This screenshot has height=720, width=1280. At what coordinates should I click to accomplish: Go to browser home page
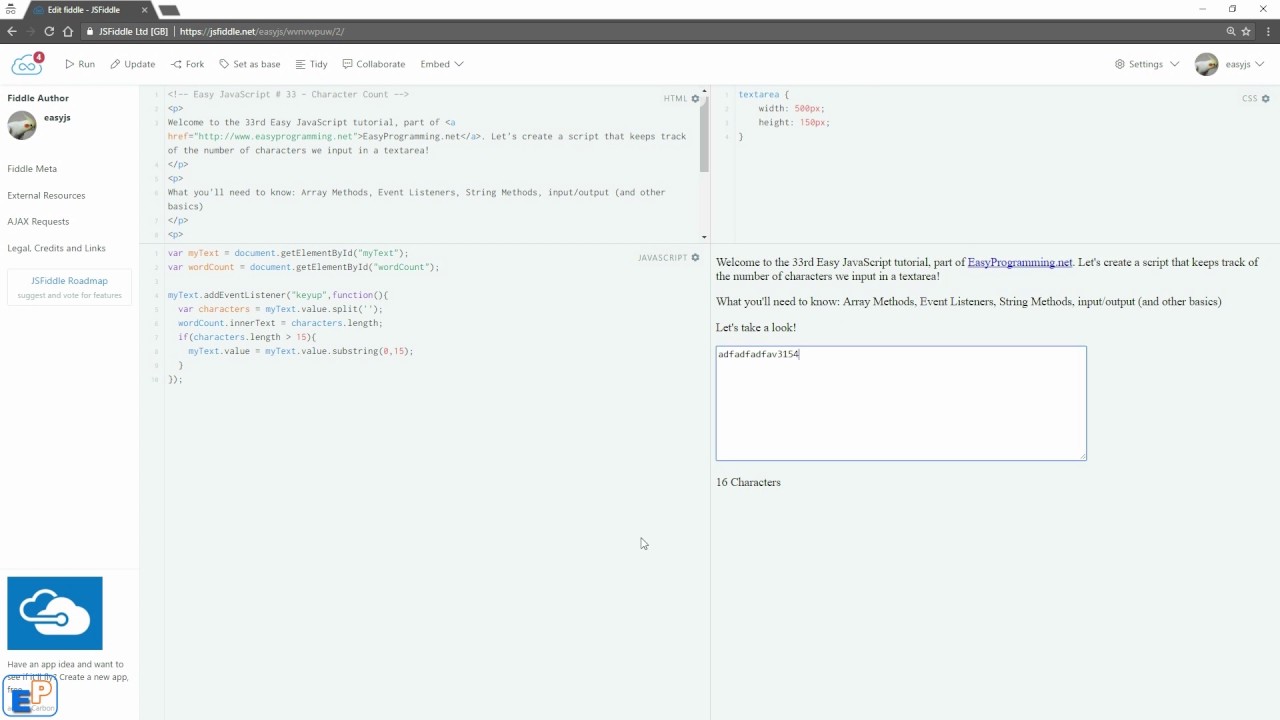point(68,31)
